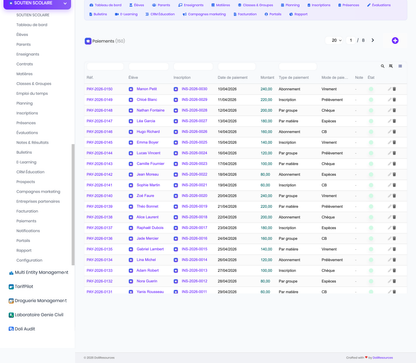The width and height of the screenshot is (416, 363).
Task: Click the student icon beside Hugo Richard
Action: 131,132
